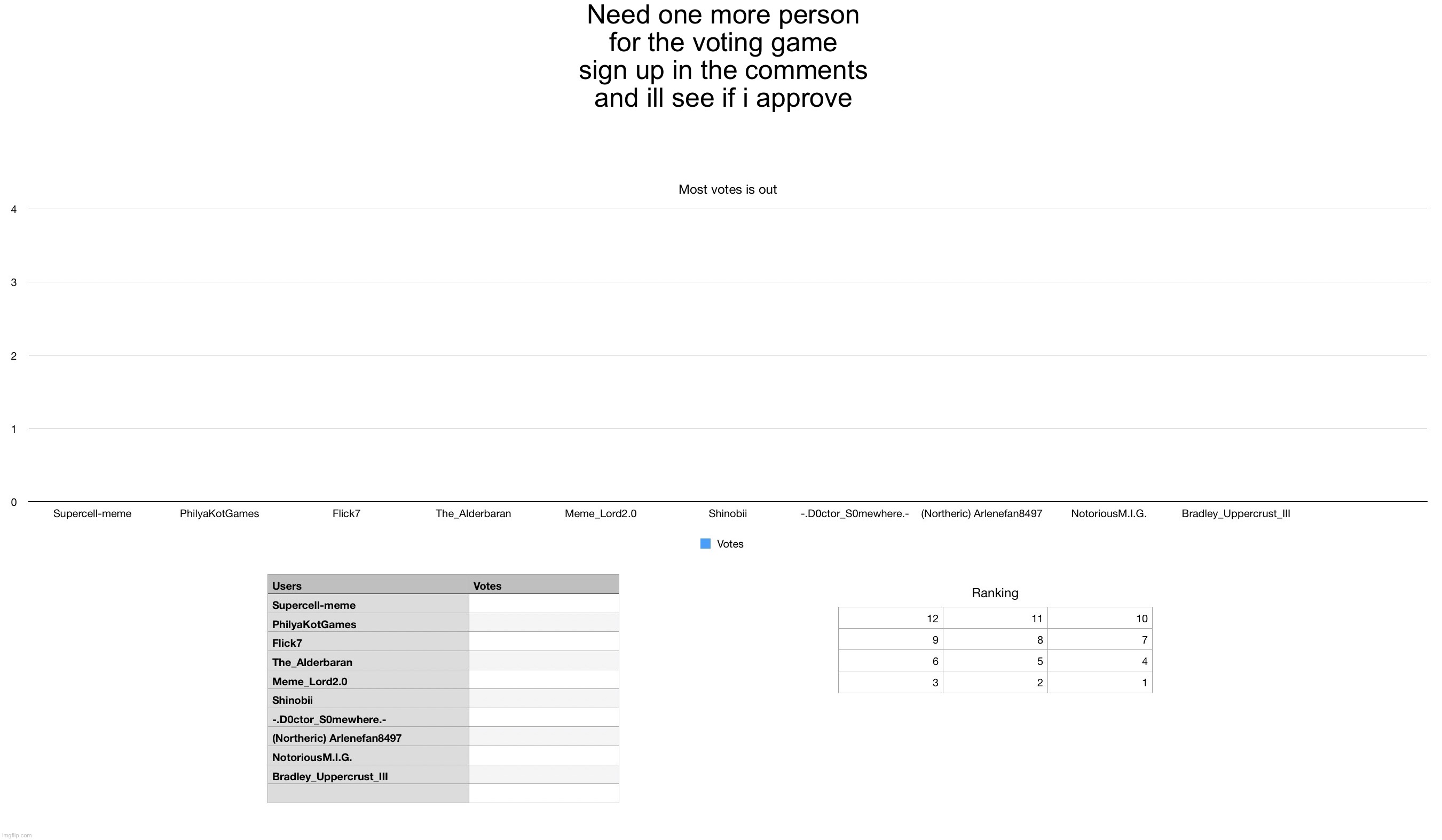Click the NotoriousM.I.G. chart axis label
Screen dimensions: 1442x840
(x=1108, y=513)
